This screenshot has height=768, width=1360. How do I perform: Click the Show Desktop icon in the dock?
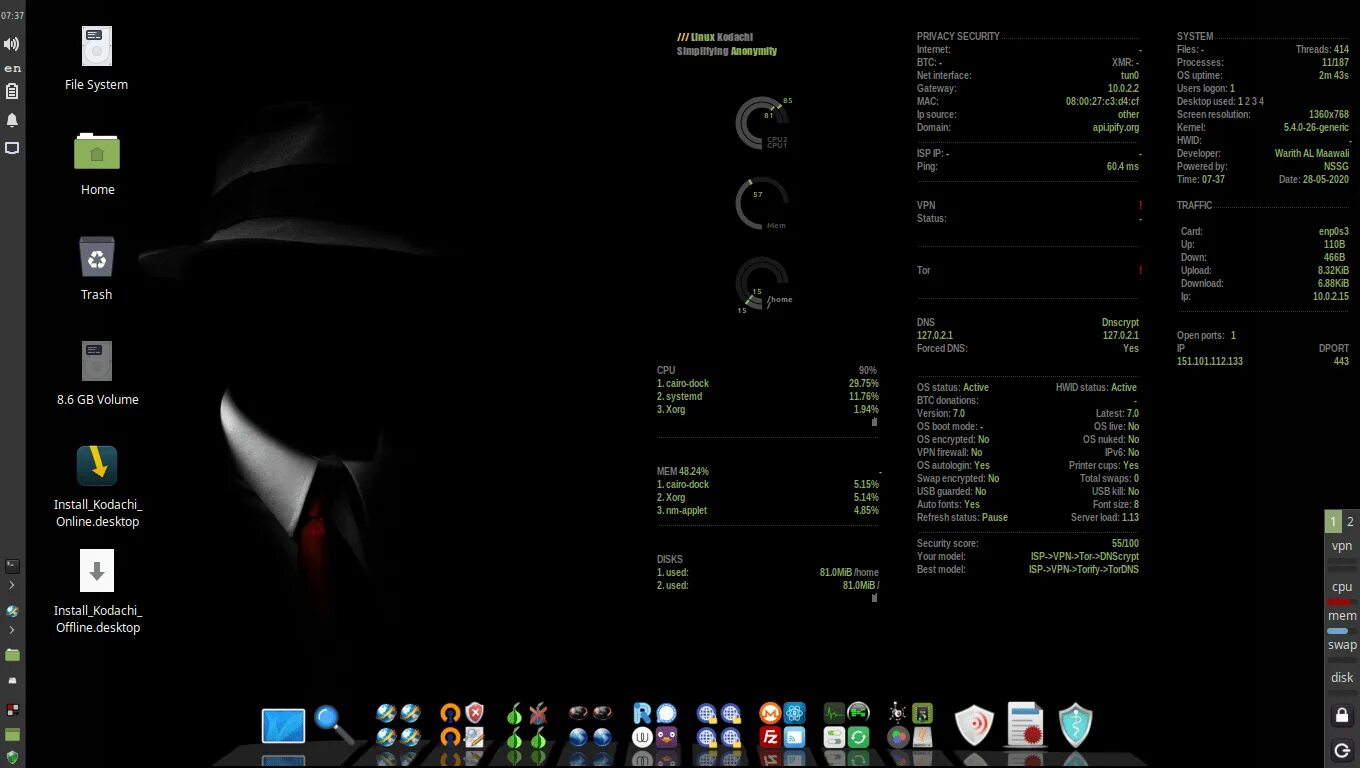(283, 726)
